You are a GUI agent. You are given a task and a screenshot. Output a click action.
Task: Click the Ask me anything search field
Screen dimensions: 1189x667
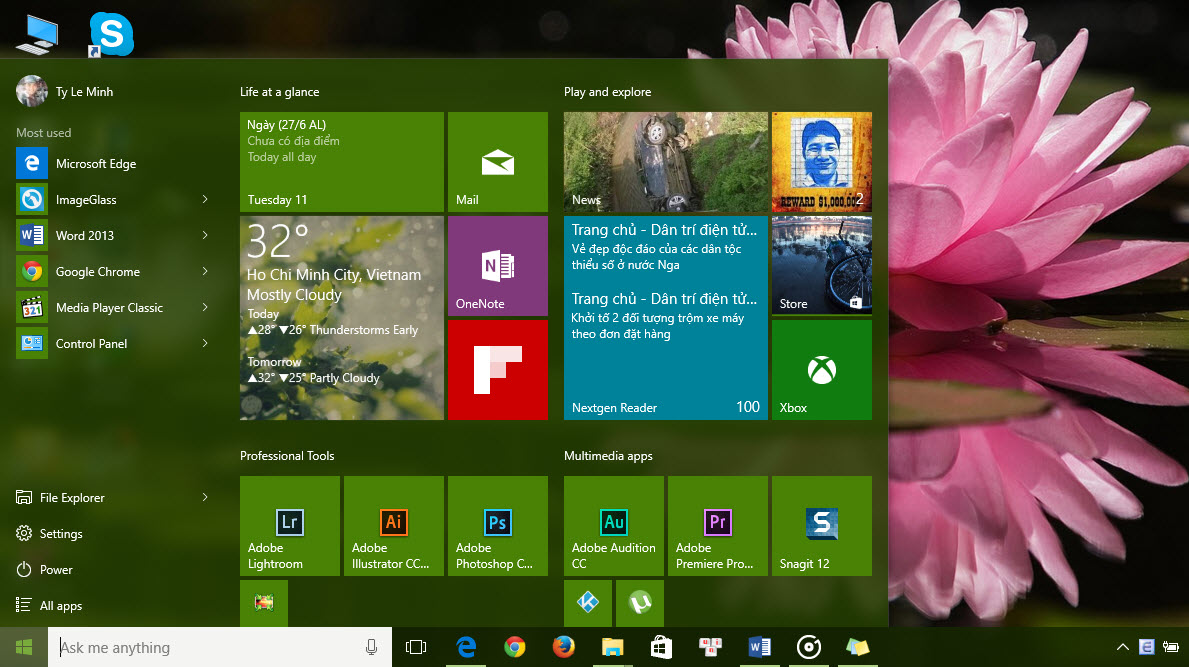pos(200,647)
